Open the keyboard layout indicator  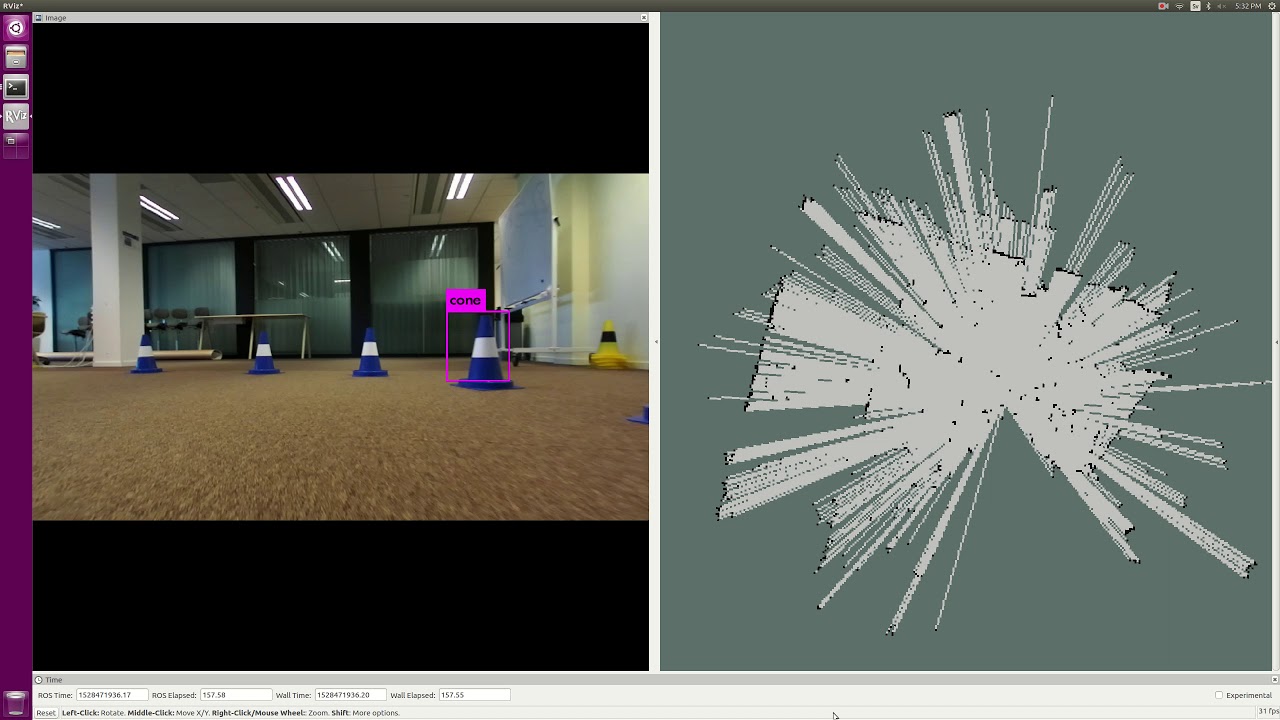pos(1195,6)
